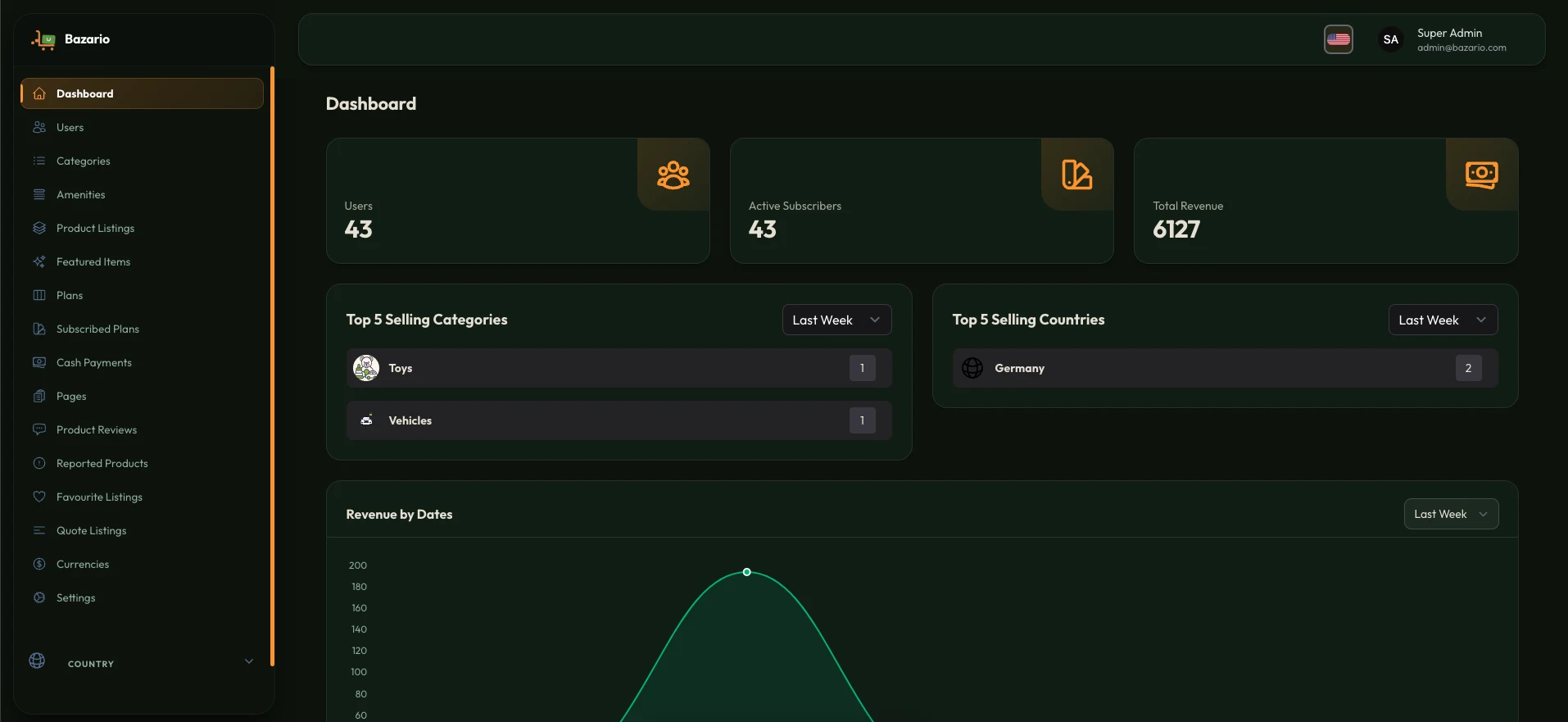Click the Favourite Listings label

click(x=99, y=497)
